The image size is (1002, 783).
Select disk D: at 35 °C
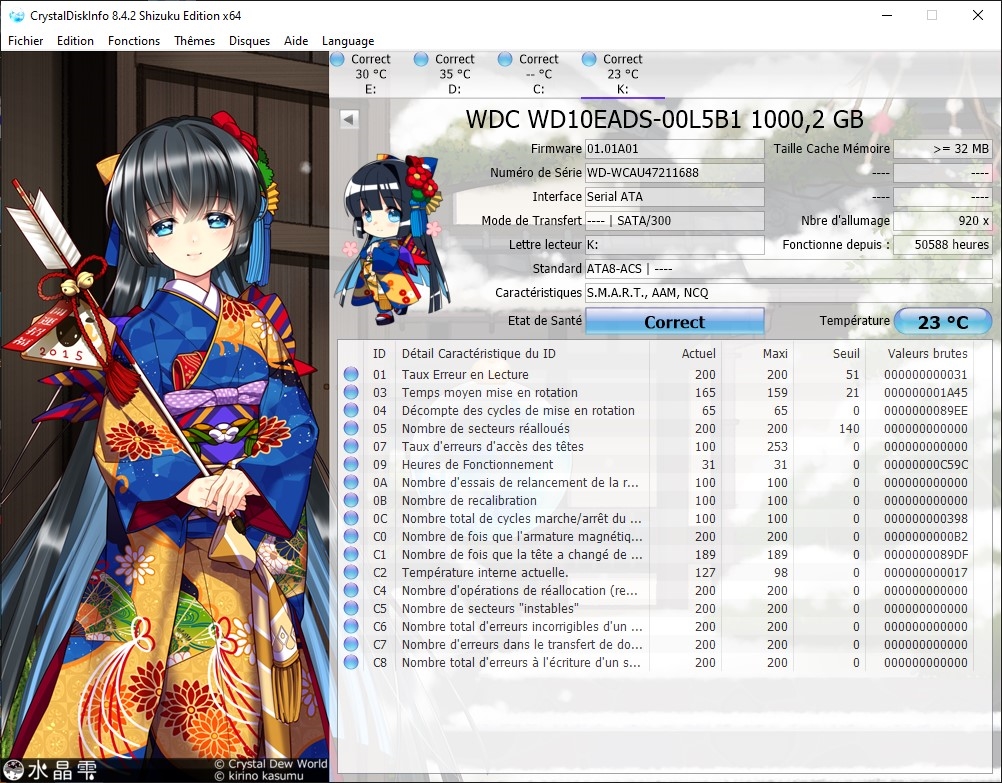click(x=454, y=74)
